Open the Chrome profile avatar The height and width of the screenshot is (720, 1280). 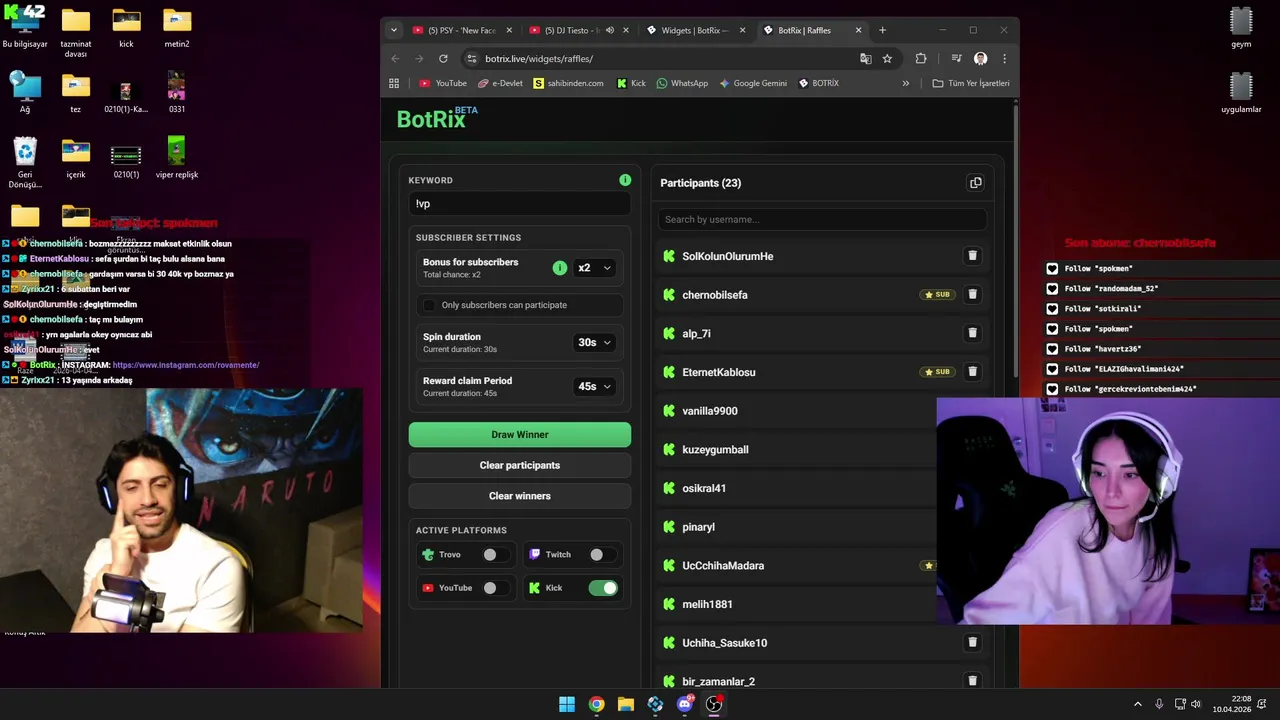(x=980, y=59)
